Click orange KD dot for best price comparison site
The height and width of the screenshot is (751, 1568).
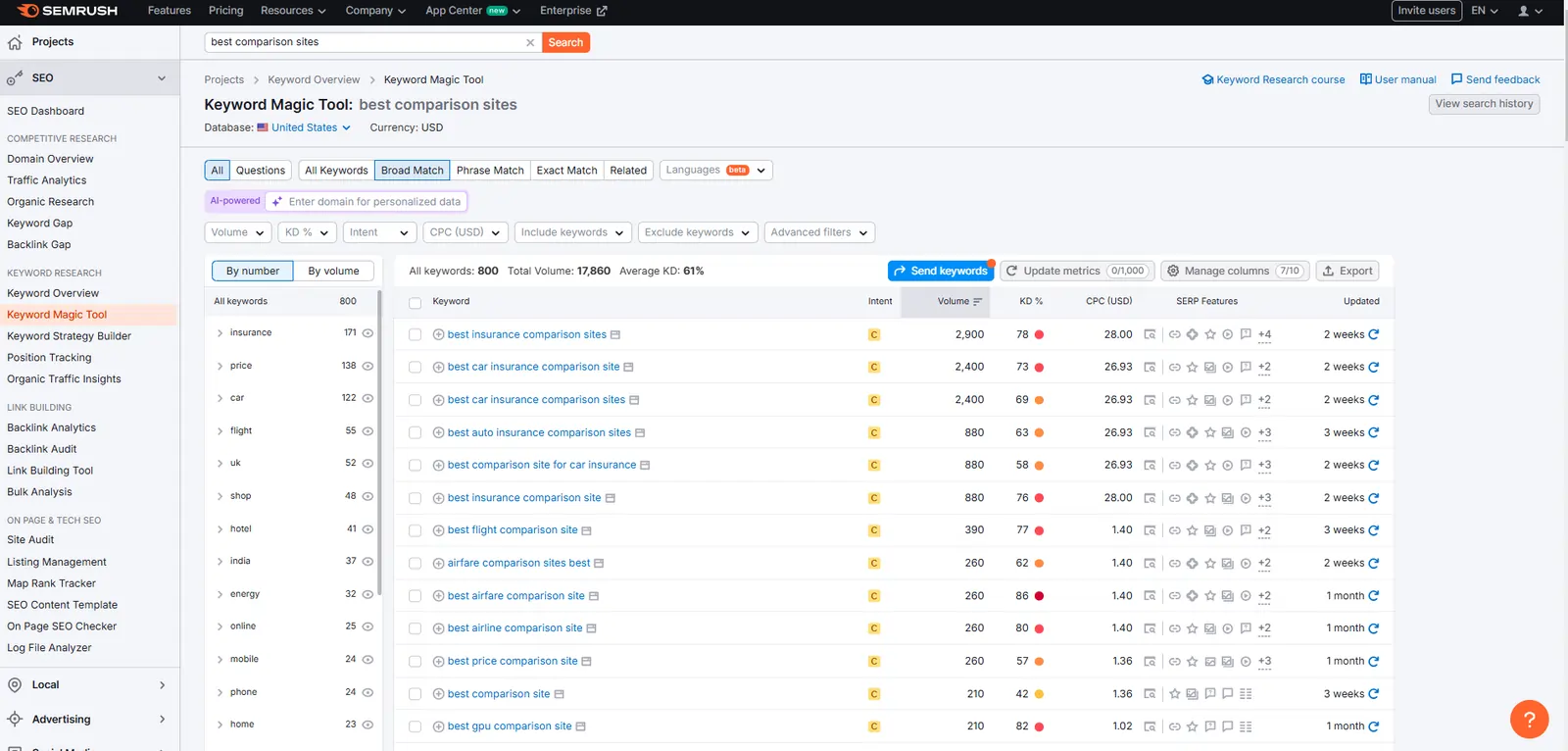pyautogui.click(x=1039, y=661)
